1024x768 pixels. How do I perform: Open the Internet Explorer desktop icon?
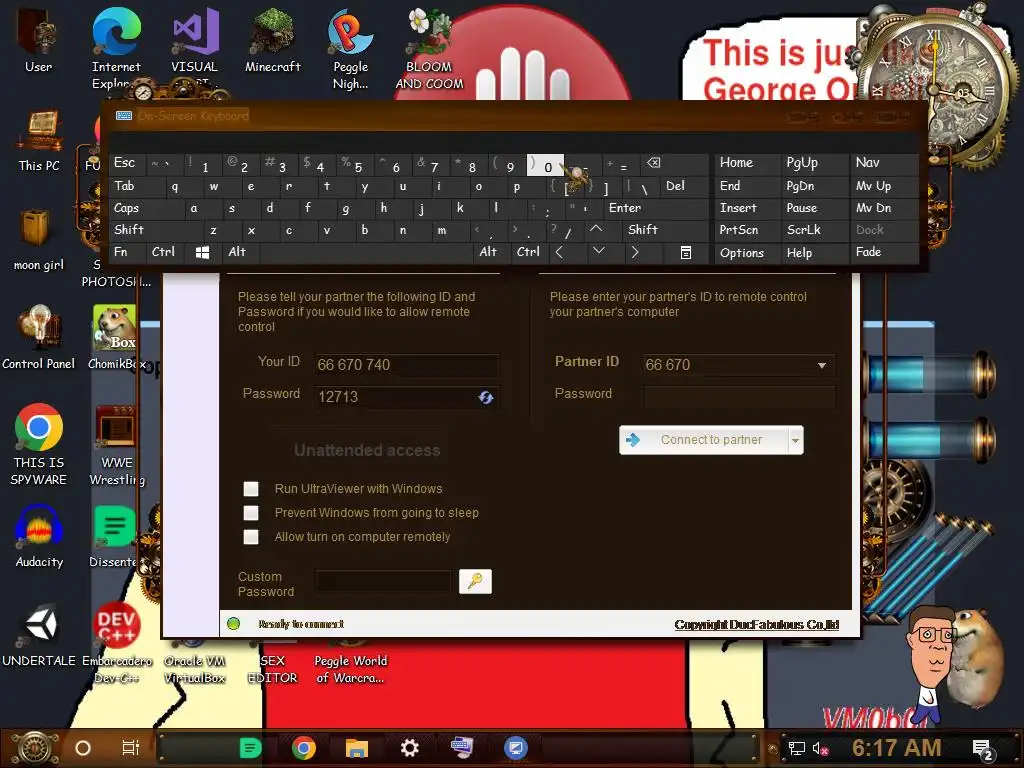coord(116,49)
